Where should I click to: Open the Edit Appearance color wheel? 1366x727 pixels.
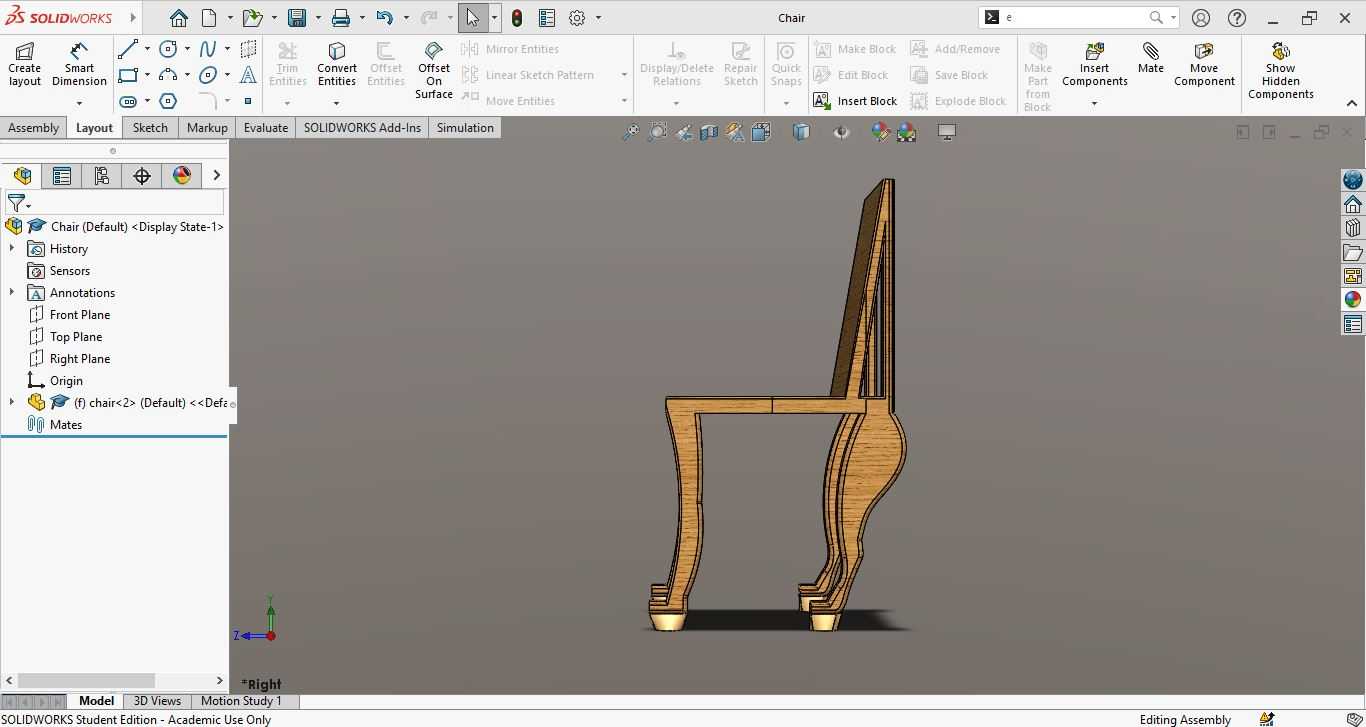tap(880, 132)
